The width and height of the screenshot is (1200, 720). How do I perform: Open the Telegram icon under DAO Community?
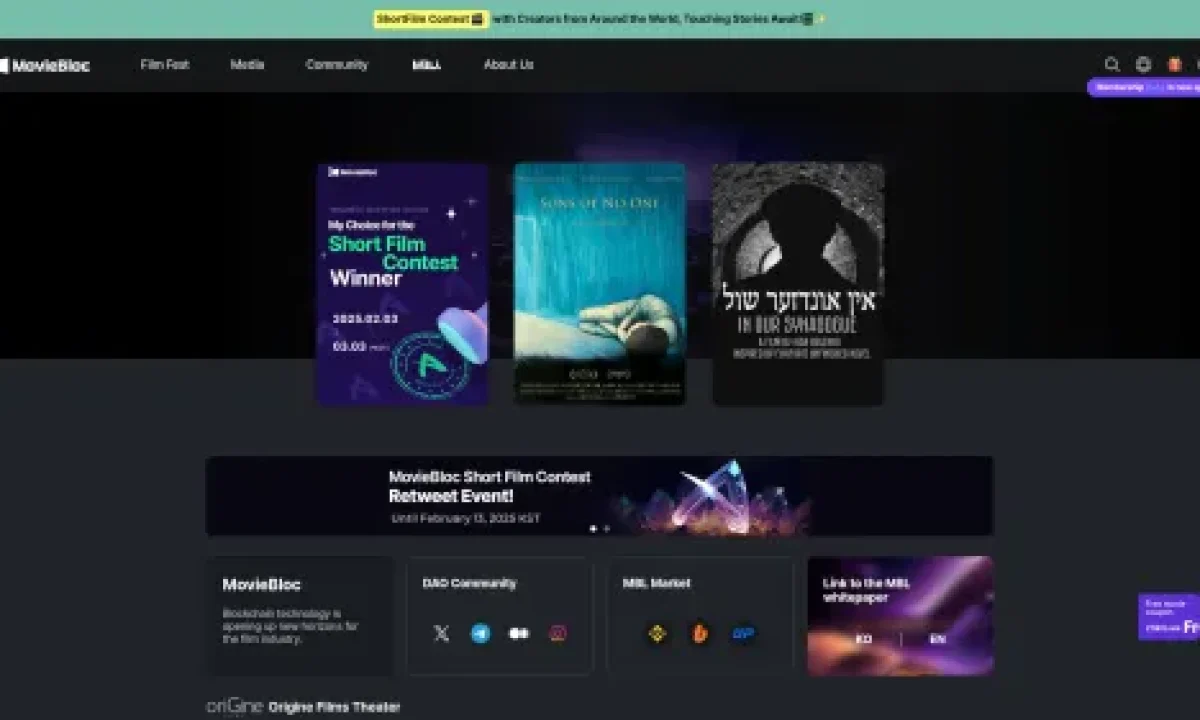click(x=480, y=633)
